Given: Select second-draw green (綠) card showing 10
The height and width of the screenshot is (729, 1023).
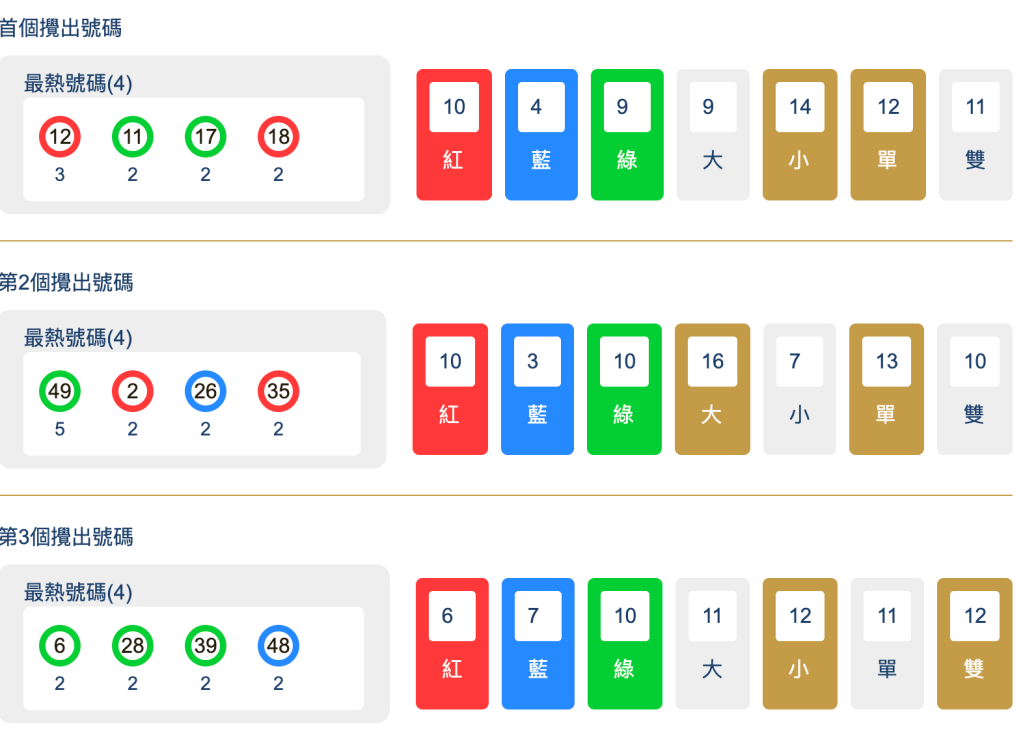Looking at the screenshot, I should point(624,389).
